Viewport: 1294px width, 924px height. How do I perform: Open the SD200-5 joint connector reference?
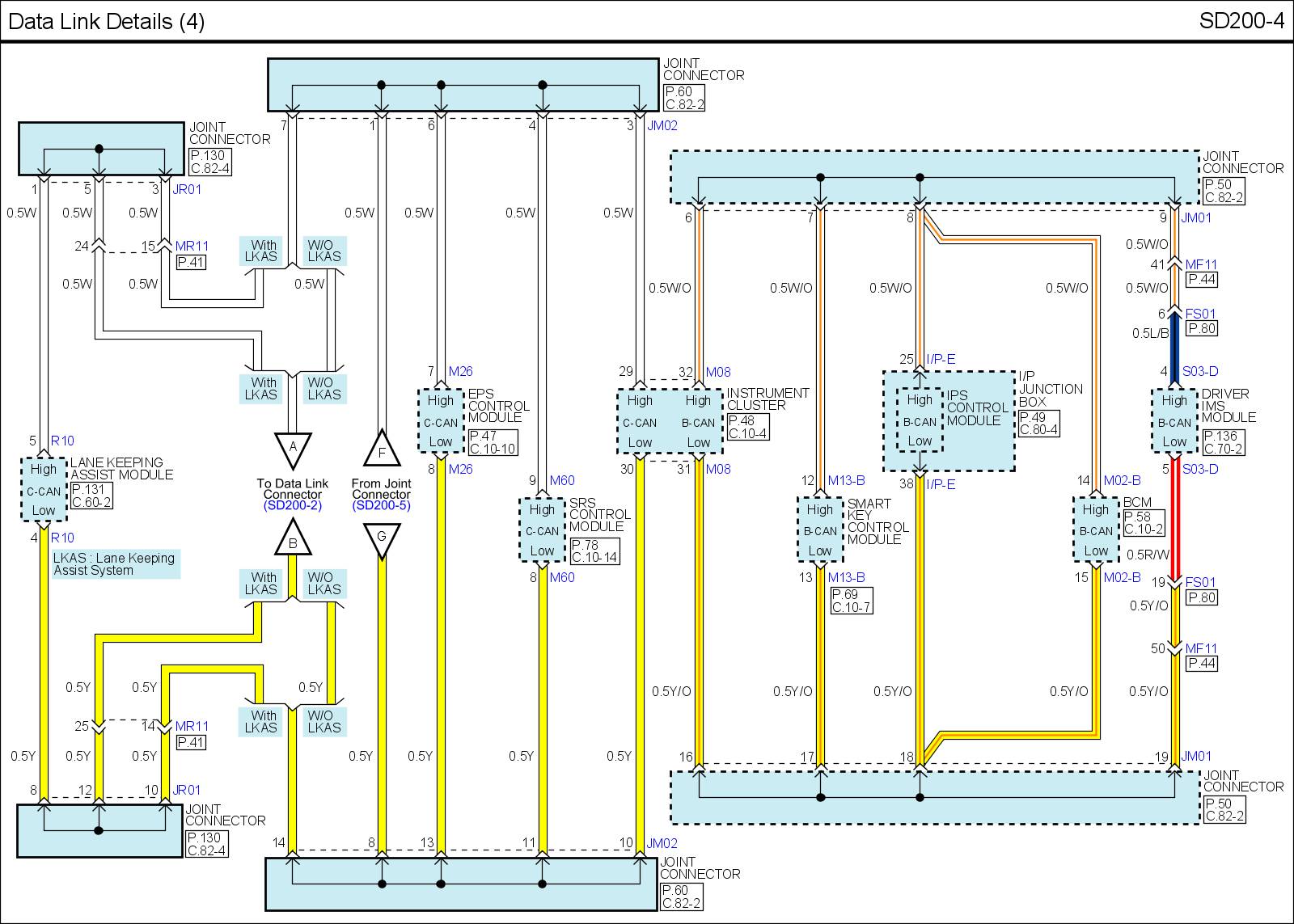pyautogui.click(x=382, y=506)
